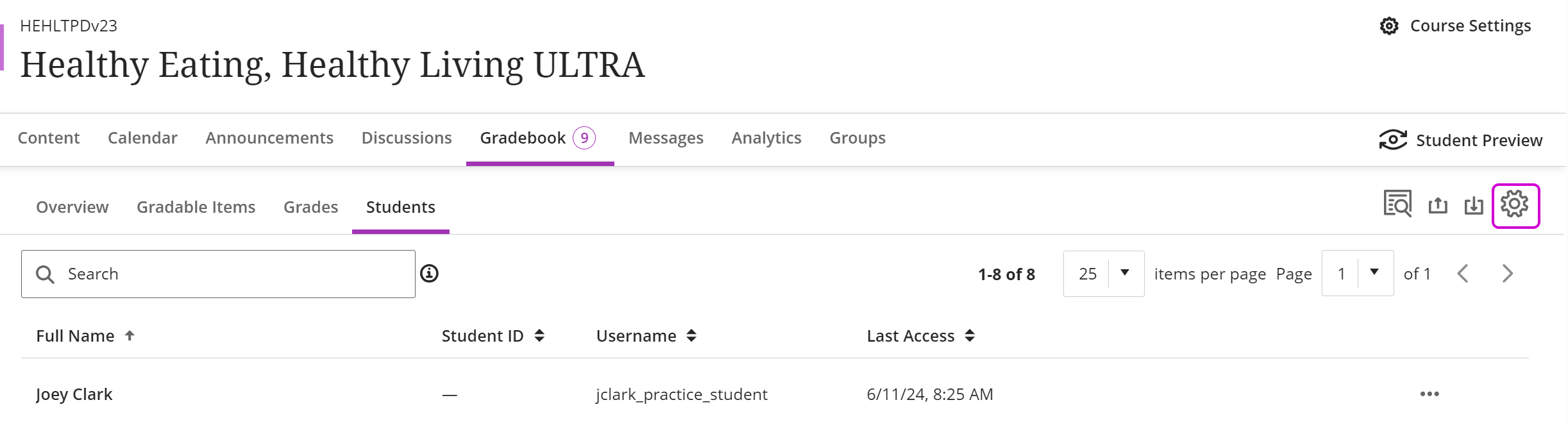Viewport: 1568px width, 425px height.
Task: Select the Students sub-tab
Action: coord(401,207)
